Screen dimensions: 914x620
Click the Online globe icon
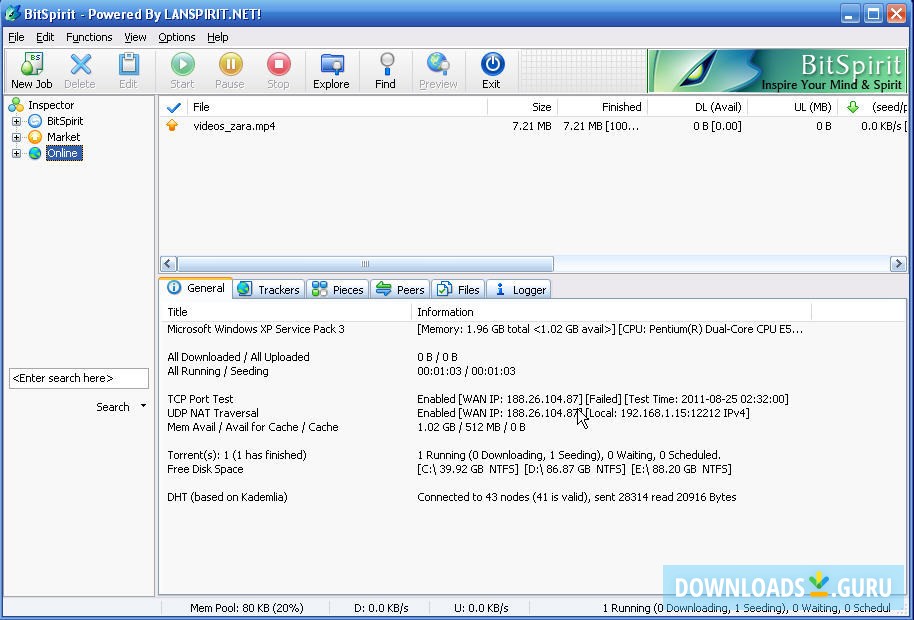35,153
